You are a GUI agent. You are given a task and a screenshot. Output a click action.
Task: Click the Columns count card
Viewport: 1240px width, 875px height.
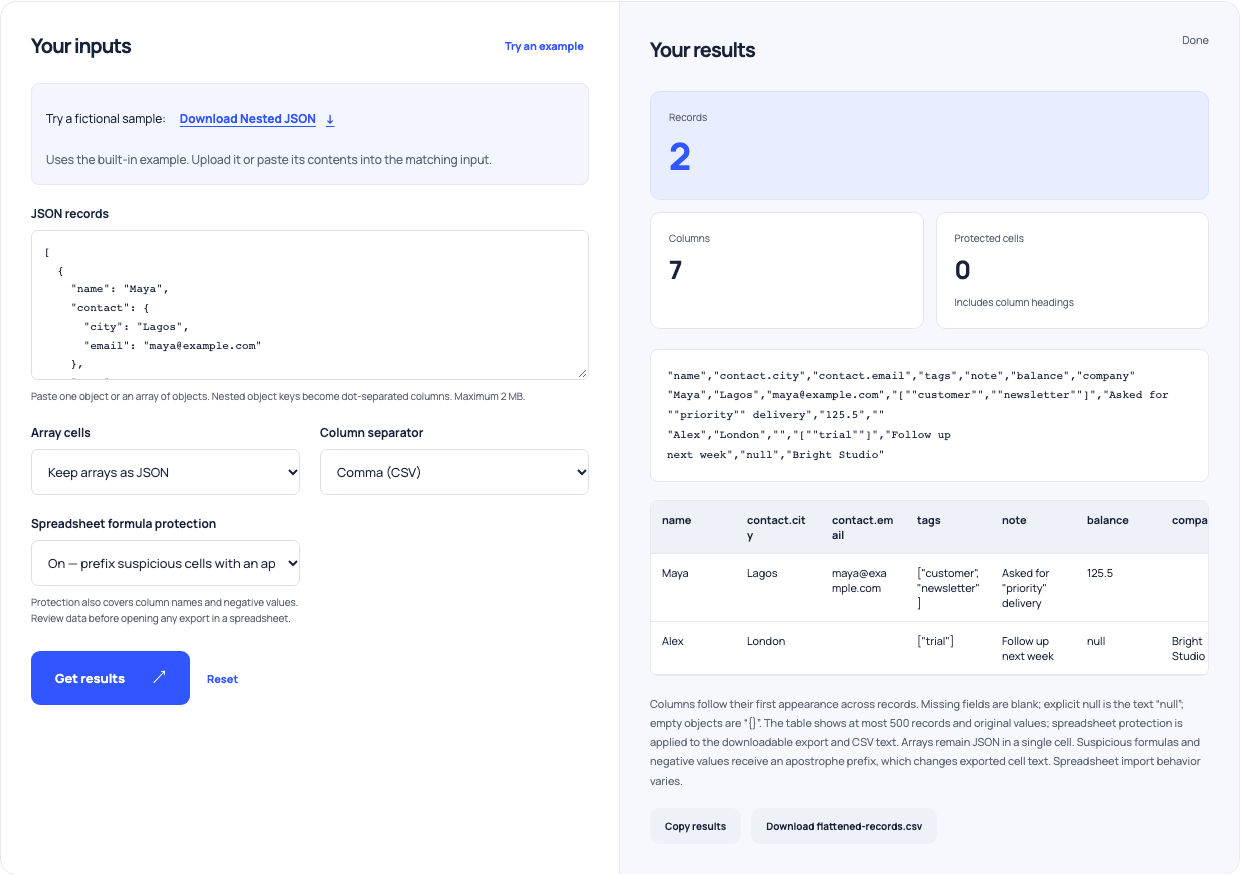tap(787, 270)
